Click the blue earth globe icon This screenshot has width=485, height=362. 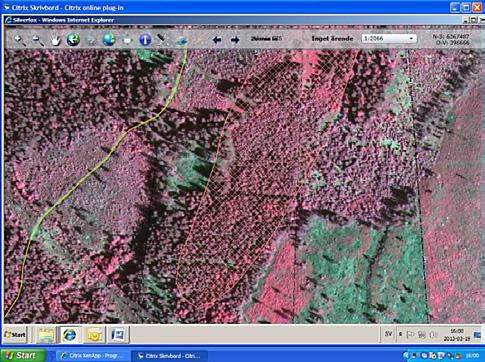tap(109, 40)
